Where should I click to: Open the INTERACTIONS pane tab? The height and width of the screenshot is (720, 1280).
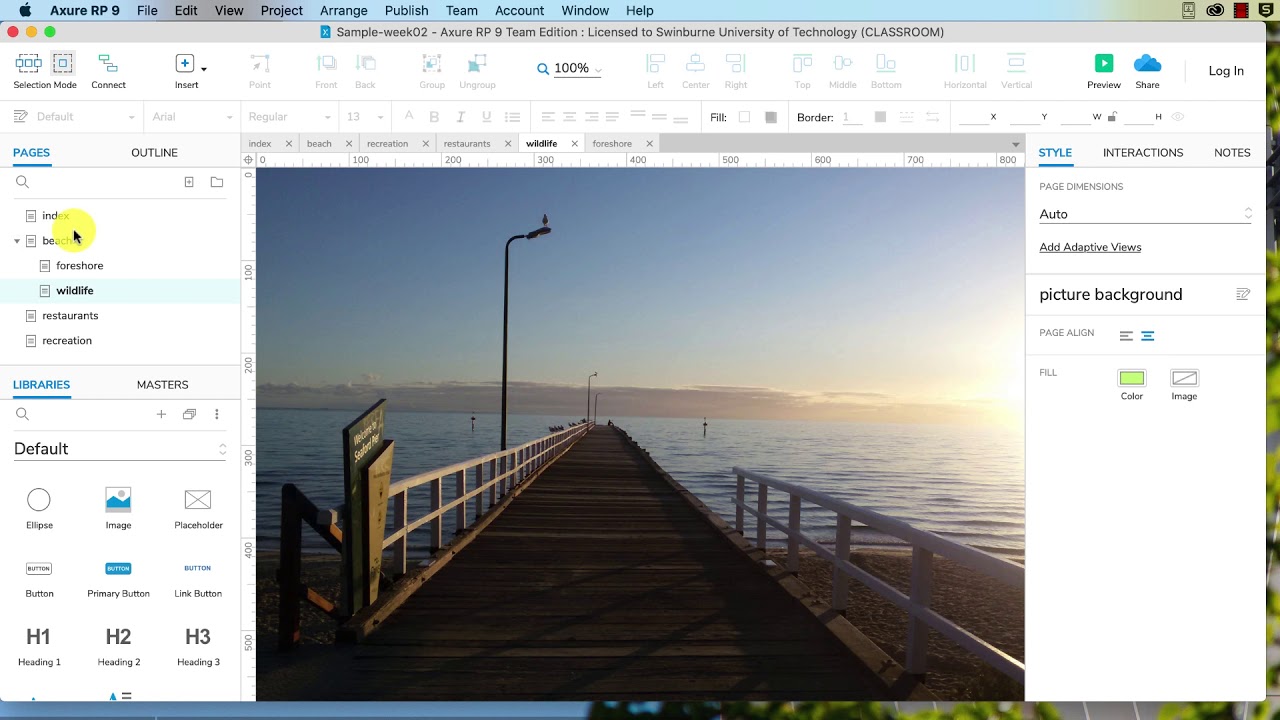tap(1143, 153)
